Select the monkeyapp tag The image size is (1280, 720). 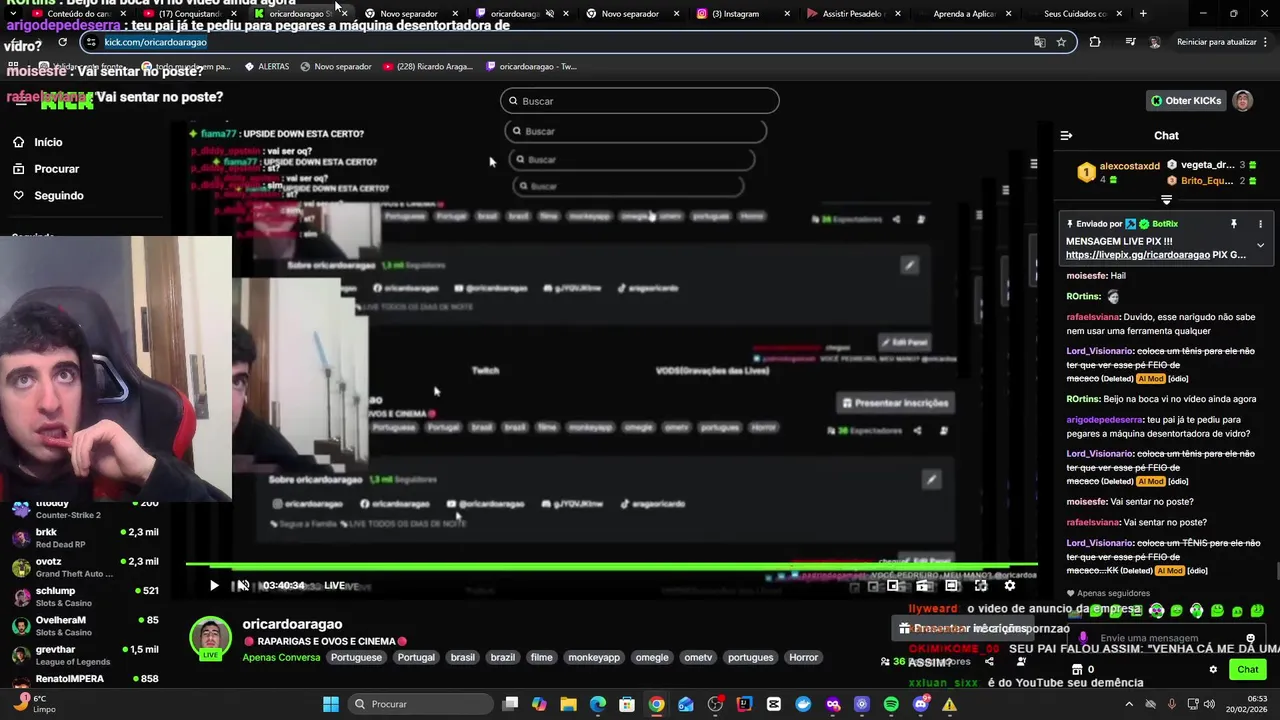pos(594,658)
